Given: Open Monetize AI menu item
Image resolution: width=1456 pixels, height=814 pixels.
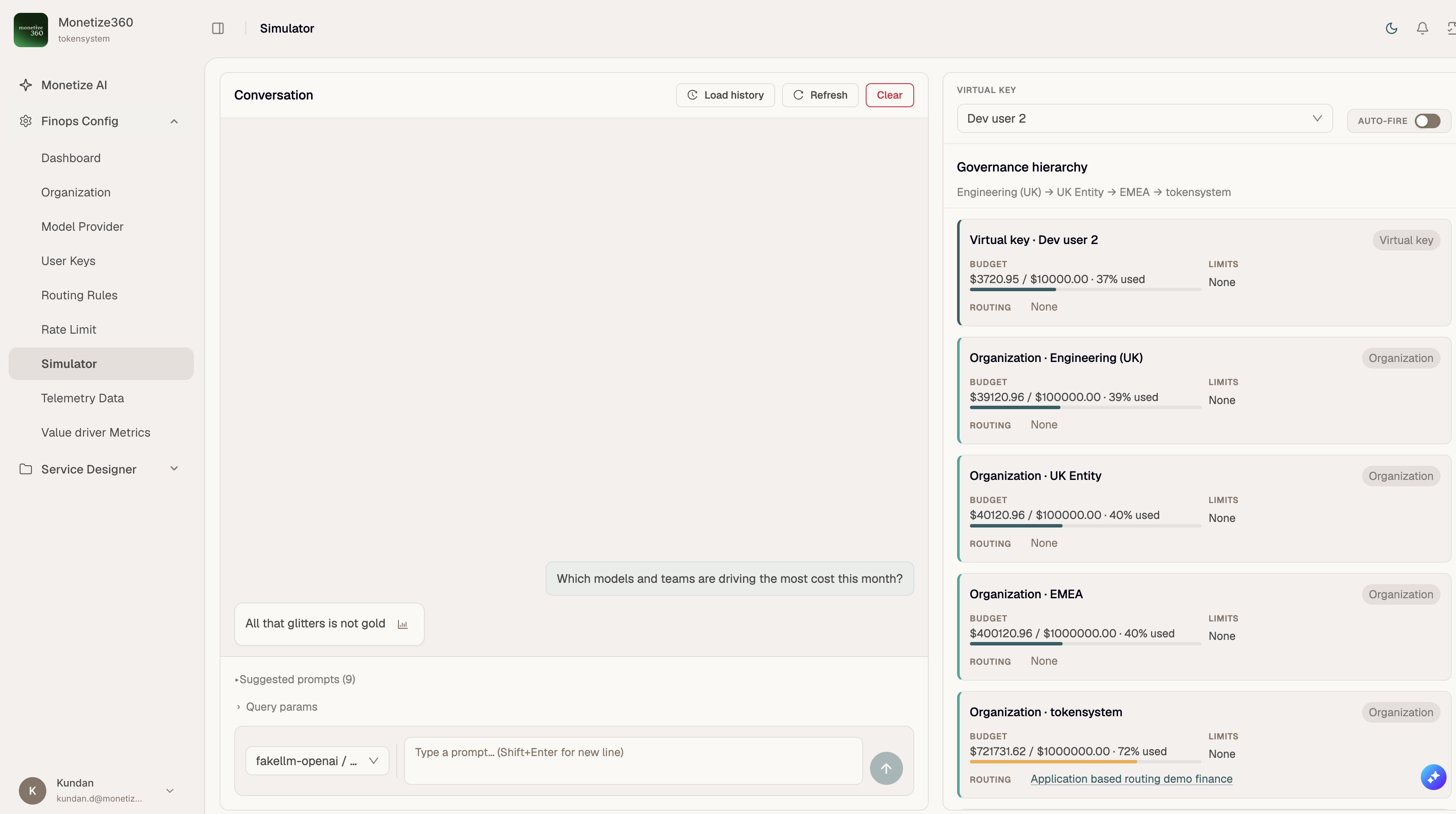Looking at the screenshot, I should 101,85.
